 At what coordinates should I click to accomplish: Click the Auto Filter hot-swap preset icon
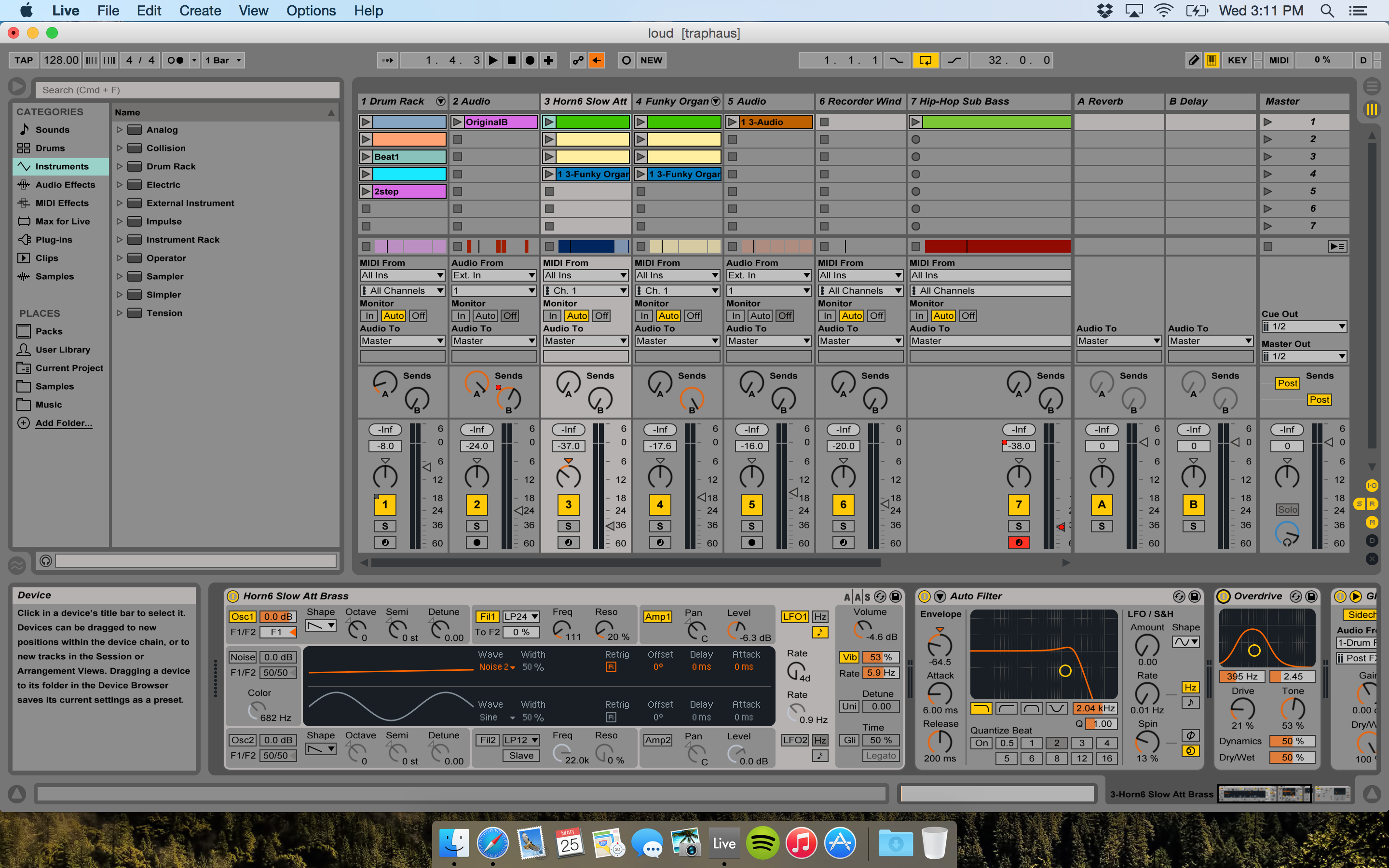(x=1179, y=597)
